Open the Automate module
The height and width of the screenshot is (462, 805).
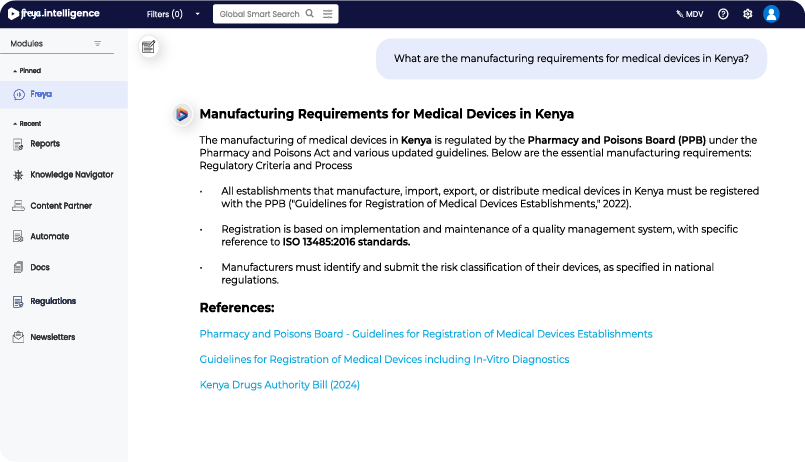48,237
